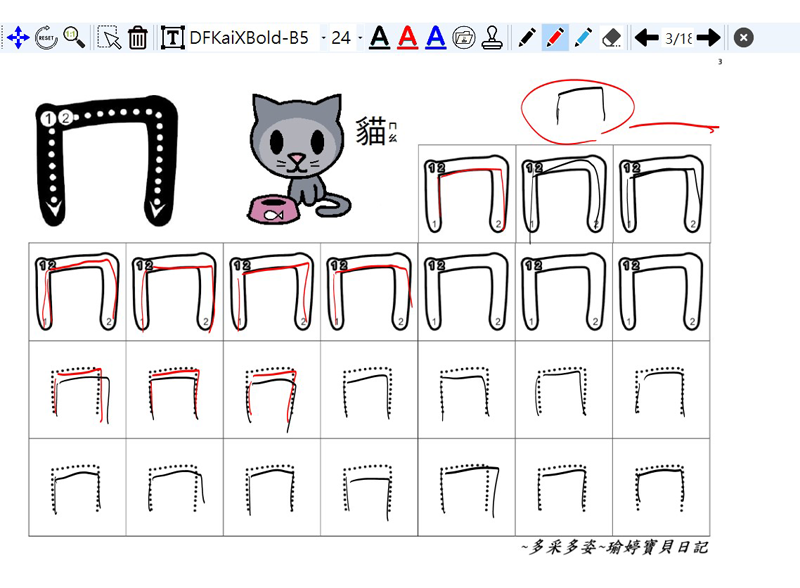The height and width of the screenshot is (588, 800).
Task: Go to the next page
Action: tap(708, 38)
